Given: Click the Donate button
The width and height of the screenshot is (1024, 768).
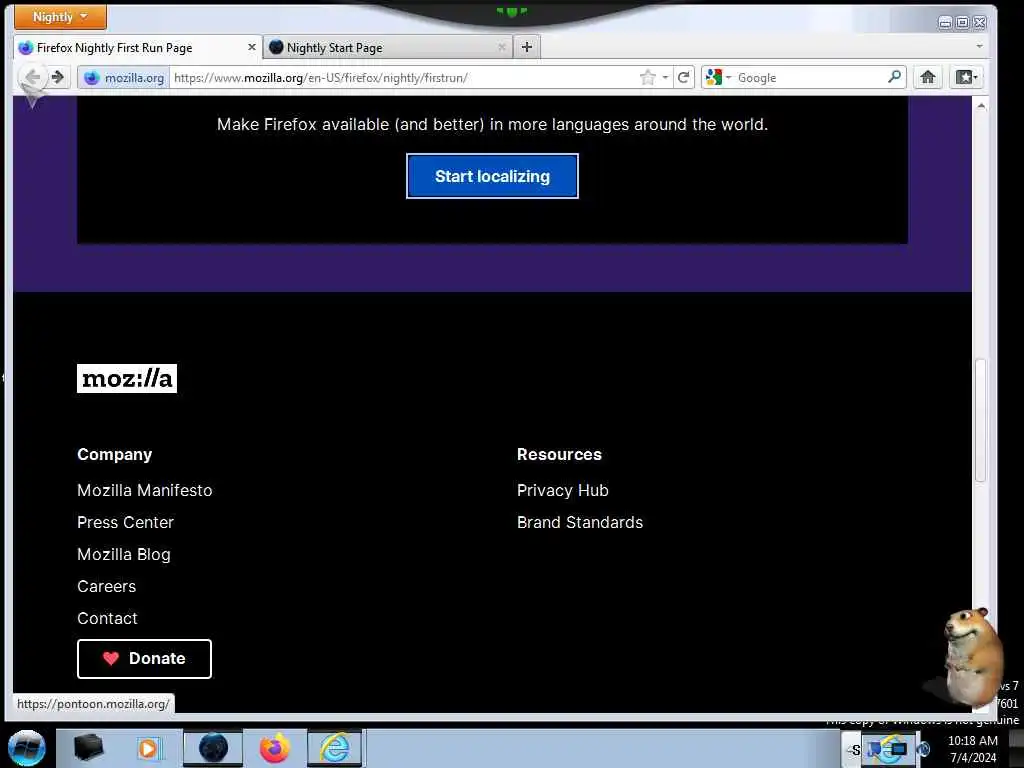Looking at the screenshot, I should 144,659.
